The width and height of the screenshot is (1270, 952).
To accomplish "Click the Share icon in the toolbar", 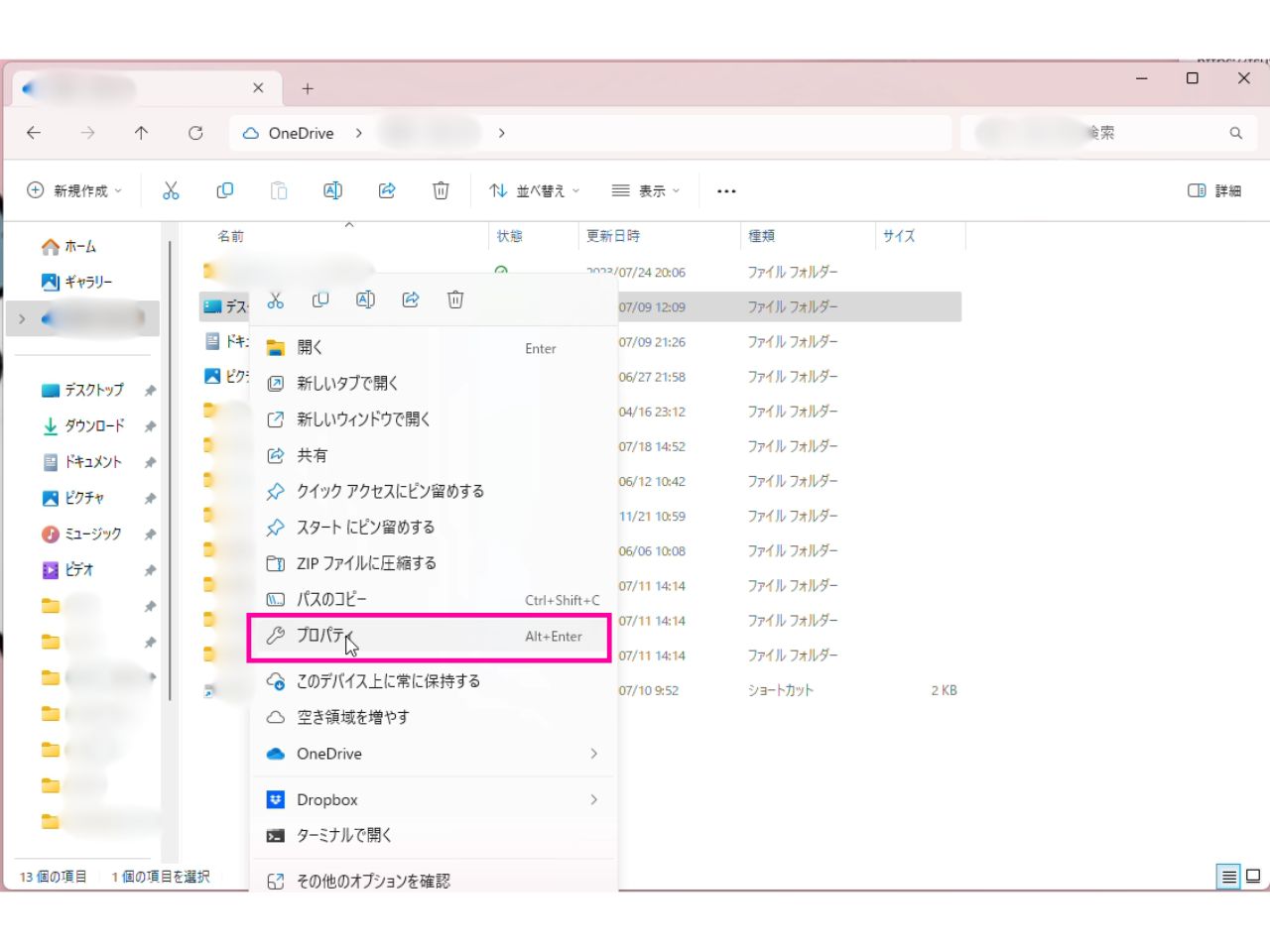I will pyautogui.click(x=387, y=189).
